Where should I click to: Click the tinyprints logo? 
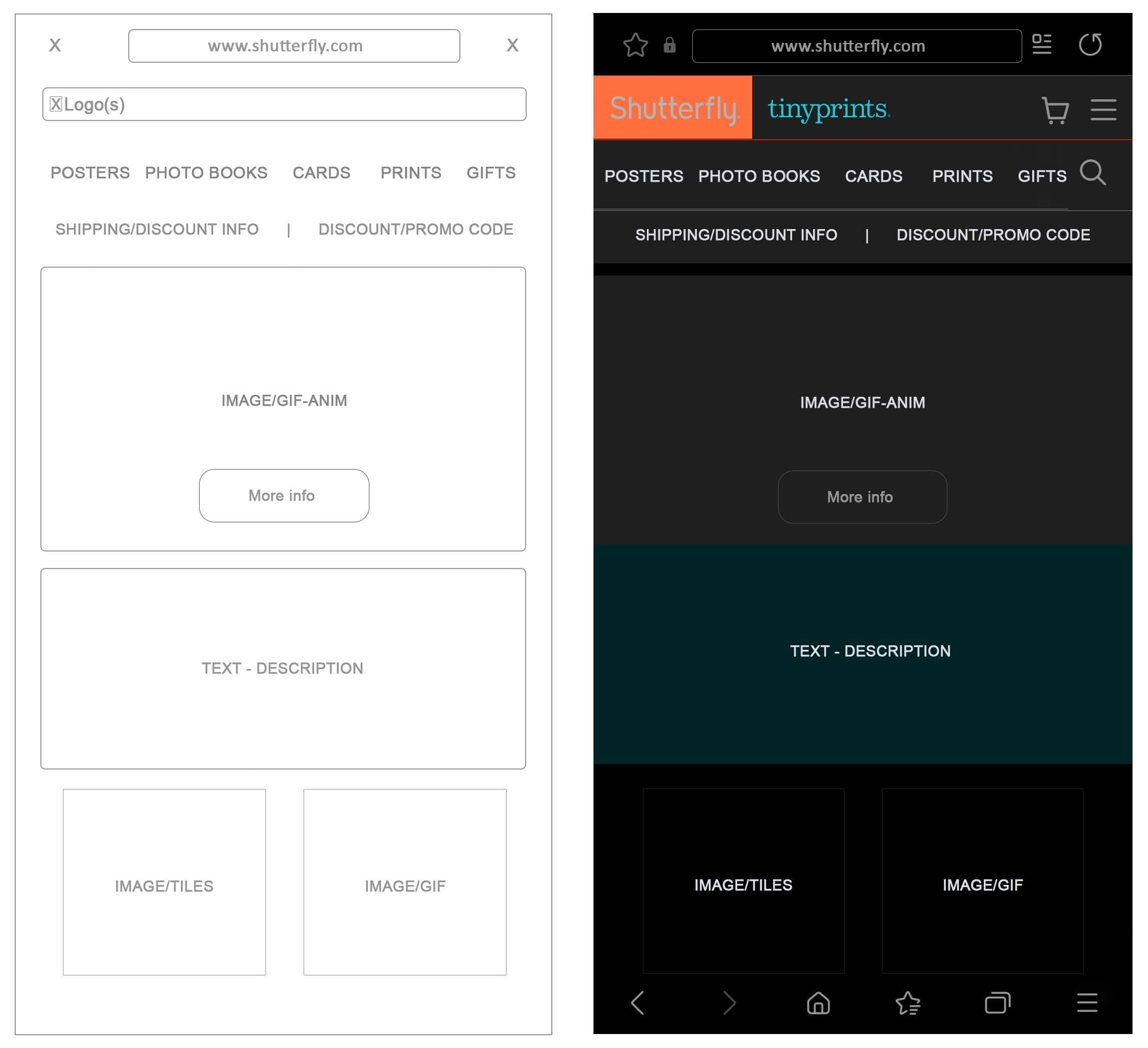click(829, 109)
